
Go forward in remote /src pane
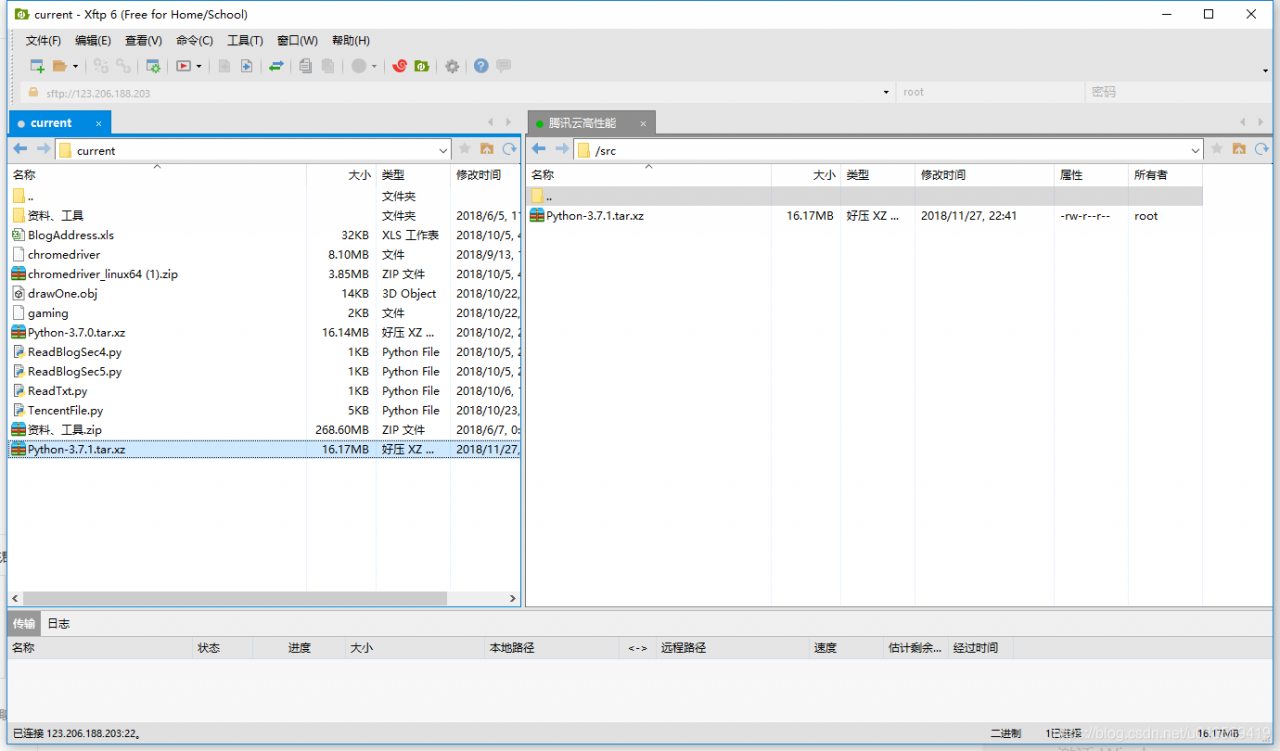[x=562, y=149]
